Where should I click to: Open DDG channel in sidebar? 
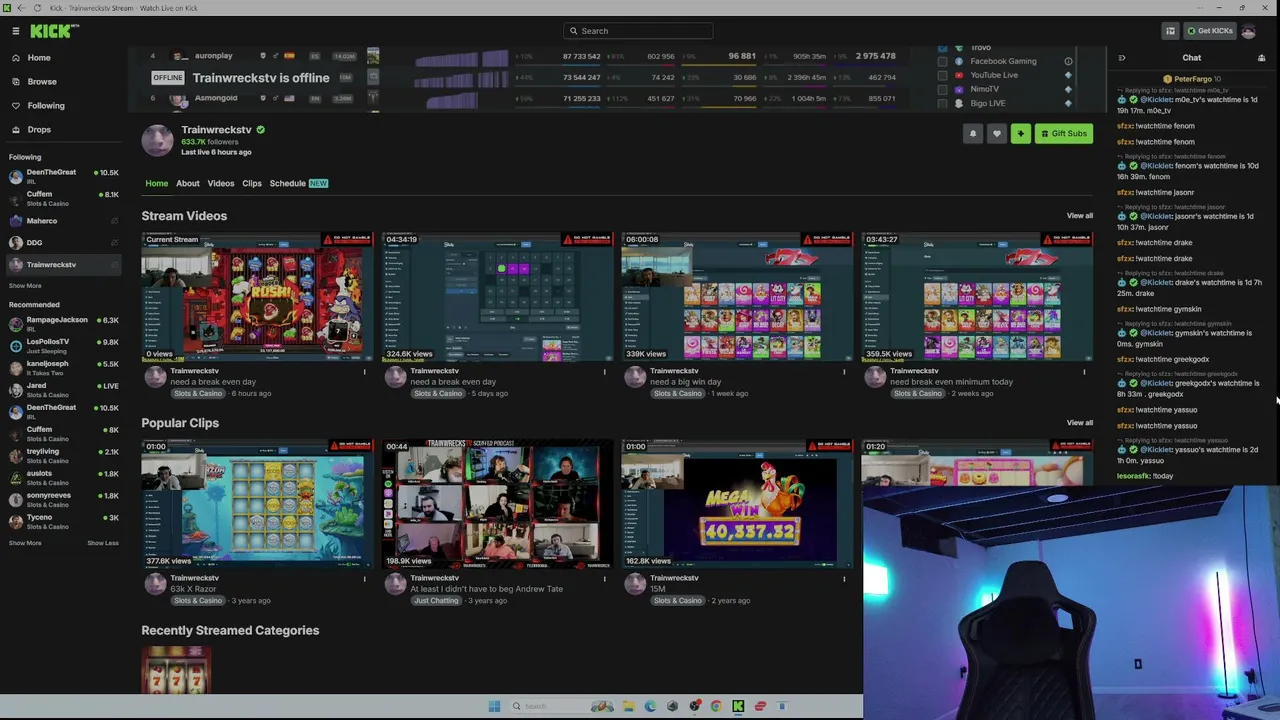63,243
